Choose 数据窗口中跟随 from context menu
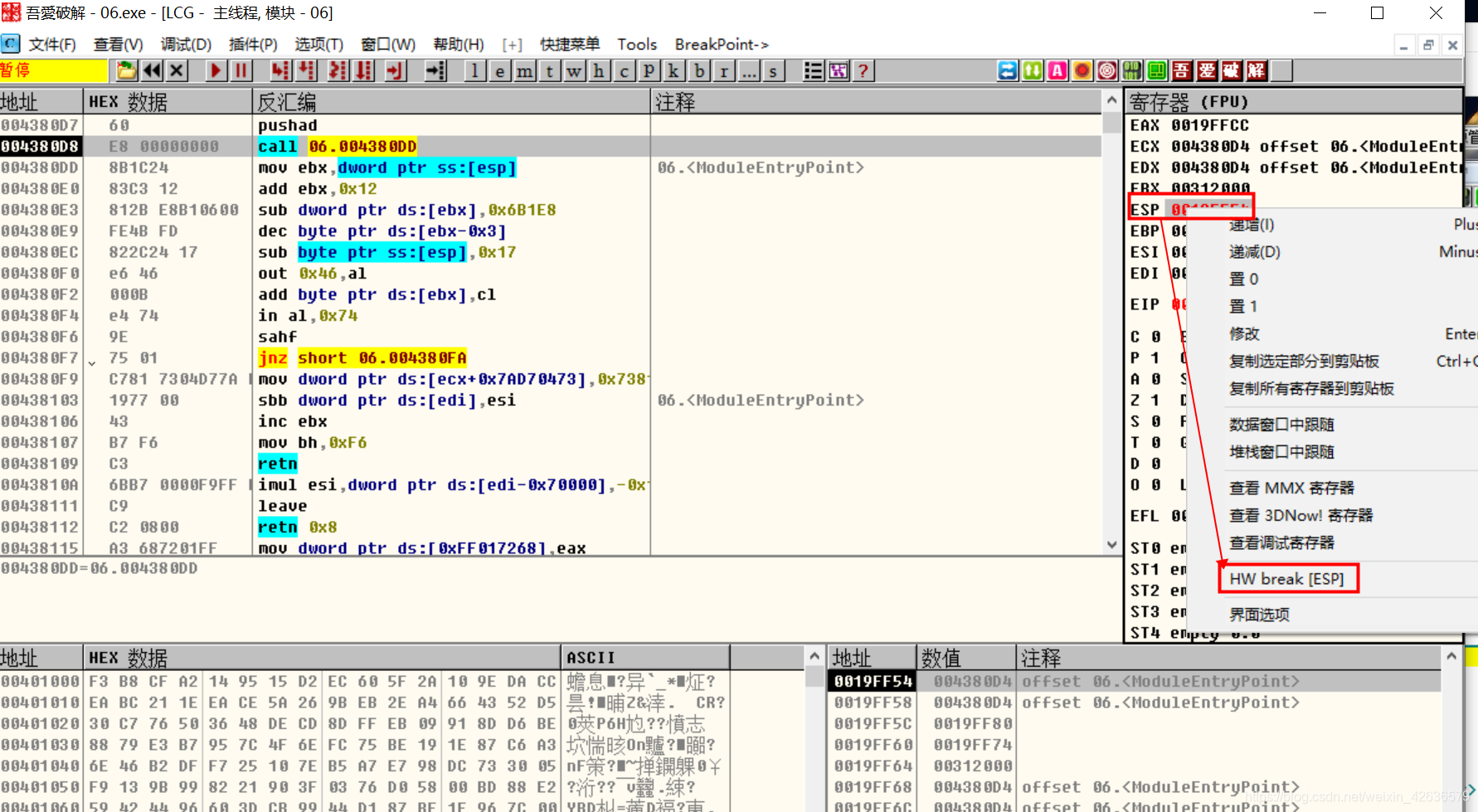The image size is (1478, 812). coord(1281,425)
